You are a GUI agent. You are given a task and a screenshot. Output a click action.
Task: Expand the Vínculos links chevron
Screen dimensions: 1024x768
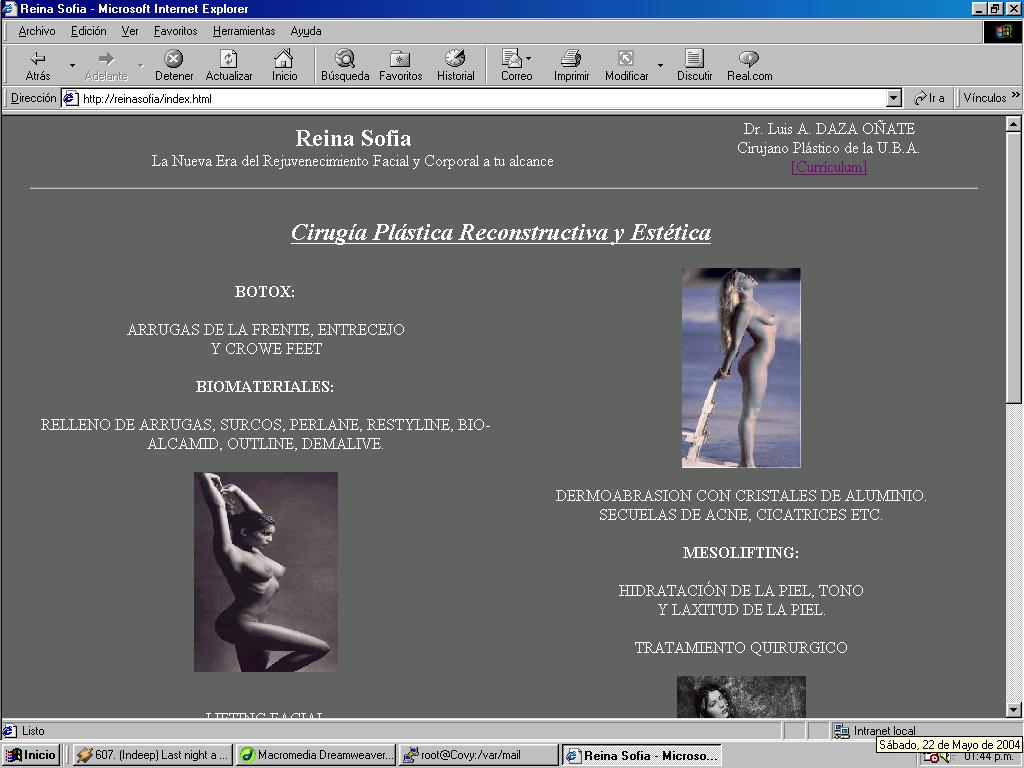click(1016, 95)
